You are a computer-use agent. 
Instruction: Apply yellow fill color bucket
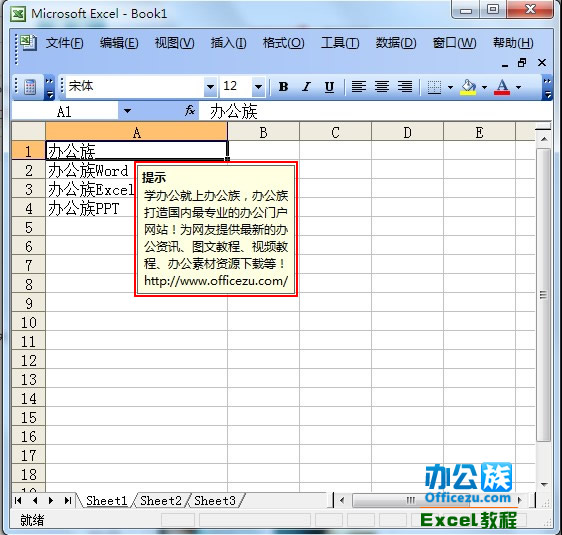[468, 87]
